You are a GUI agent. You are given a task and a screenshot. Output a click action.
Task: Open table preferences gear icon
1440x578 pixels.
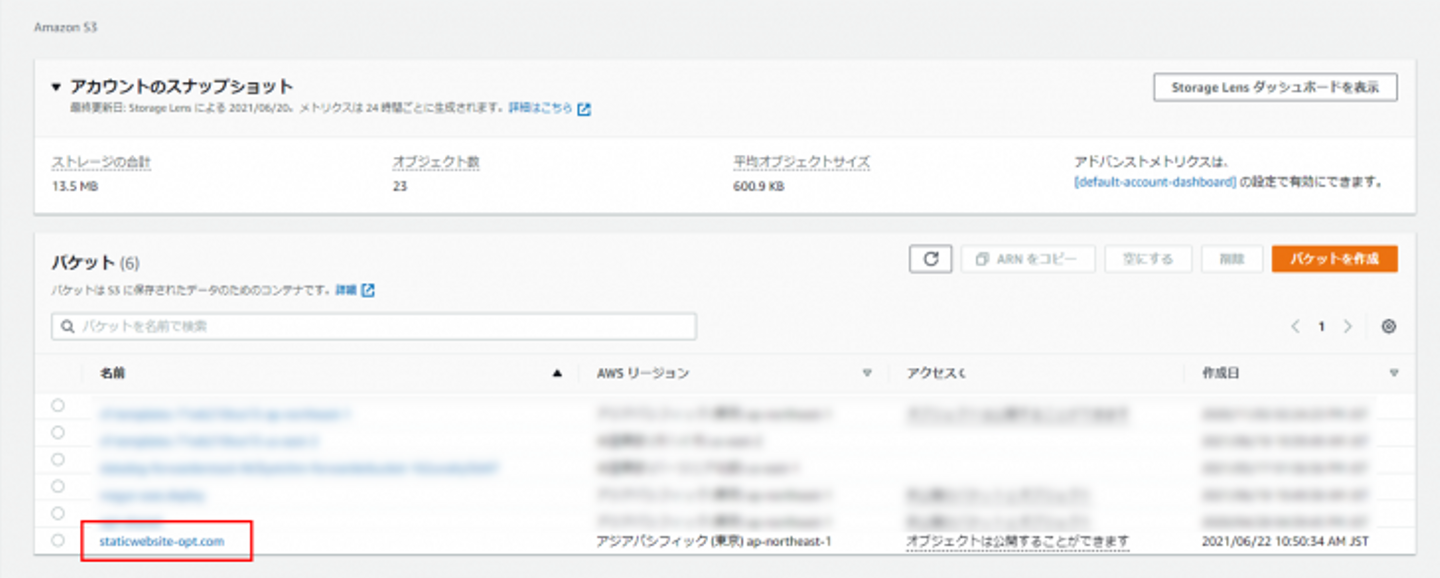pyautogui.click(x=1388, y=326)
